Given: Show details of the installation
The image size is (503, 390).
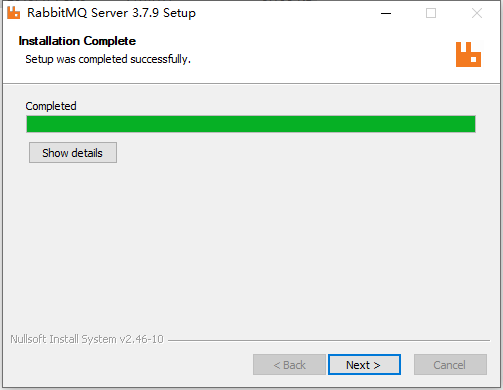Looking at the screenshot, I should pyautogui.click(x=73, y=153).
